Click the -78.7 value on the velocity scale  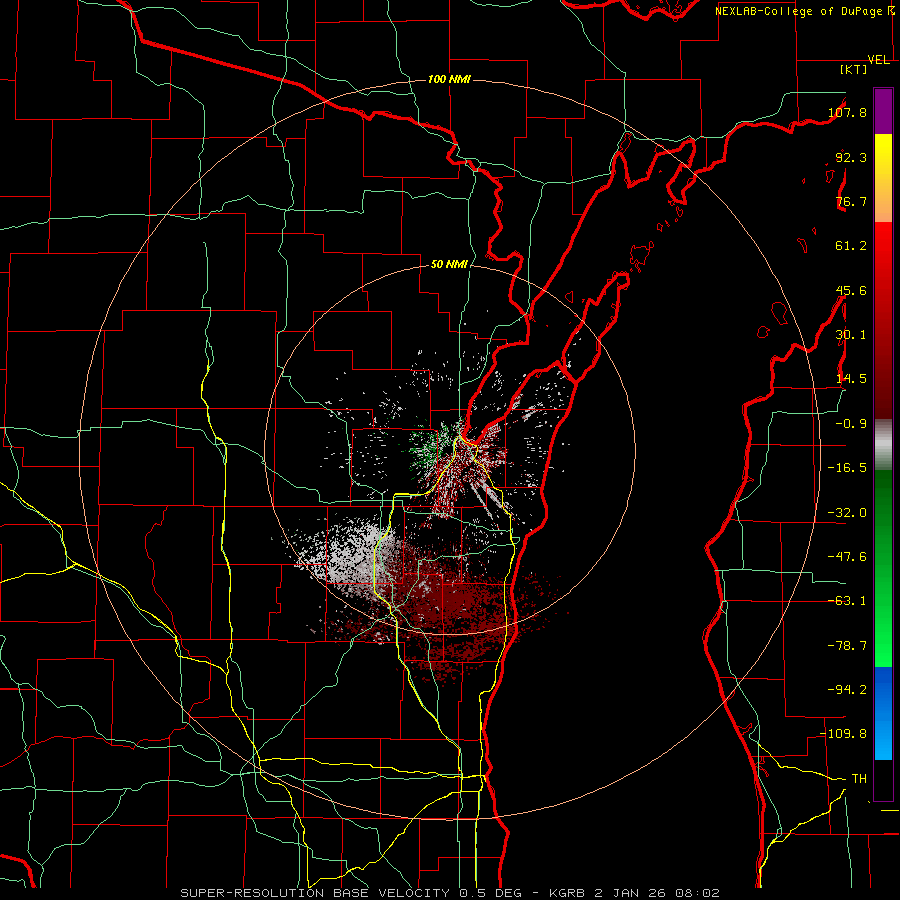847,646
